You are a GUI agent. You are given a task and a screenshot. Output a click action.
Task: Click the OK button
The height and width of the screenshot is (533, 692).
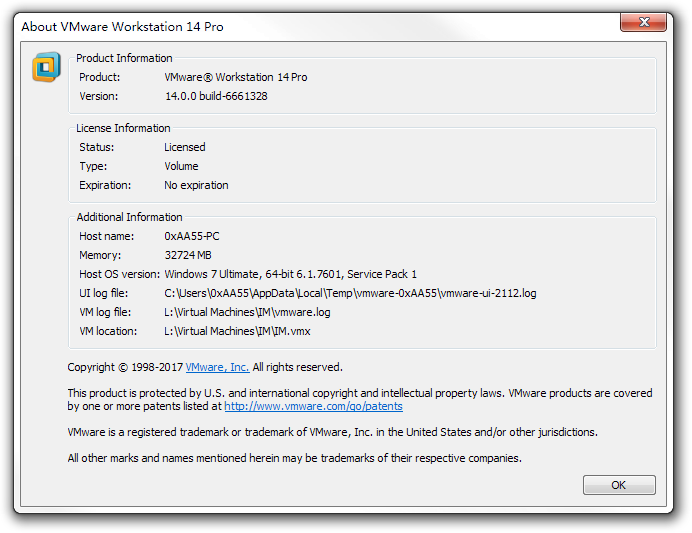pos(619,485)
